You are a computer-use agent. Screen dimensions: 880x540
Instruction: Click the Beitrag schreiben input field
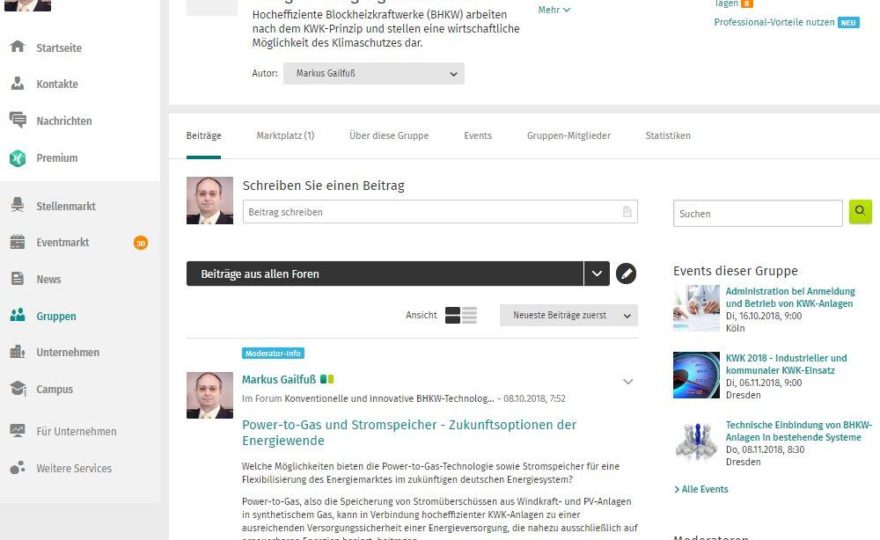[440, 212]
